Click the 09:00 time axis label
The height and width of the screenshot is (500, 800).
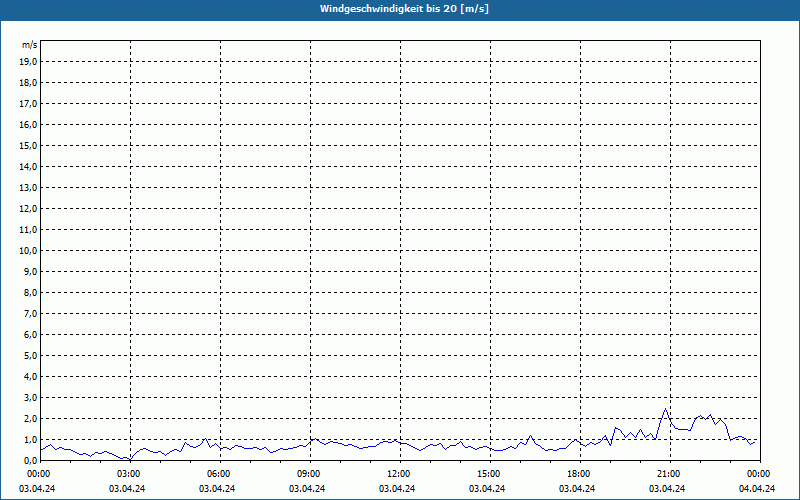309,474
